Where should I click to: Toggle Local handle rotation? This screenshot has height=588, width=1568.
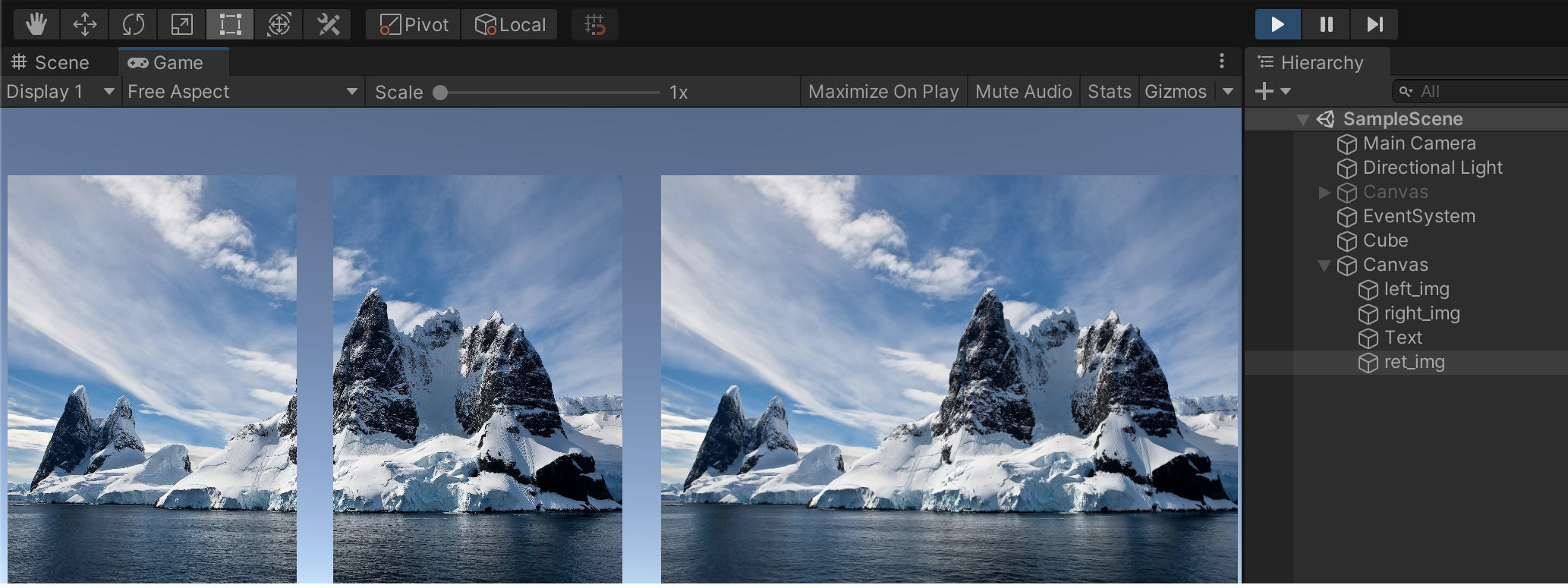tap(510, 24)
